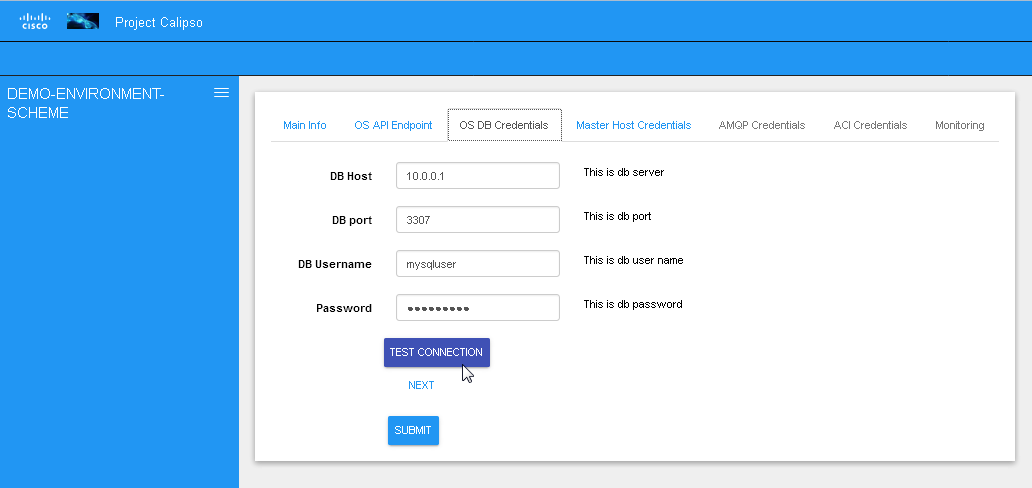The image size is (1032, 488).
Task: Click the DB Host field label
Action: click(350, 176)
